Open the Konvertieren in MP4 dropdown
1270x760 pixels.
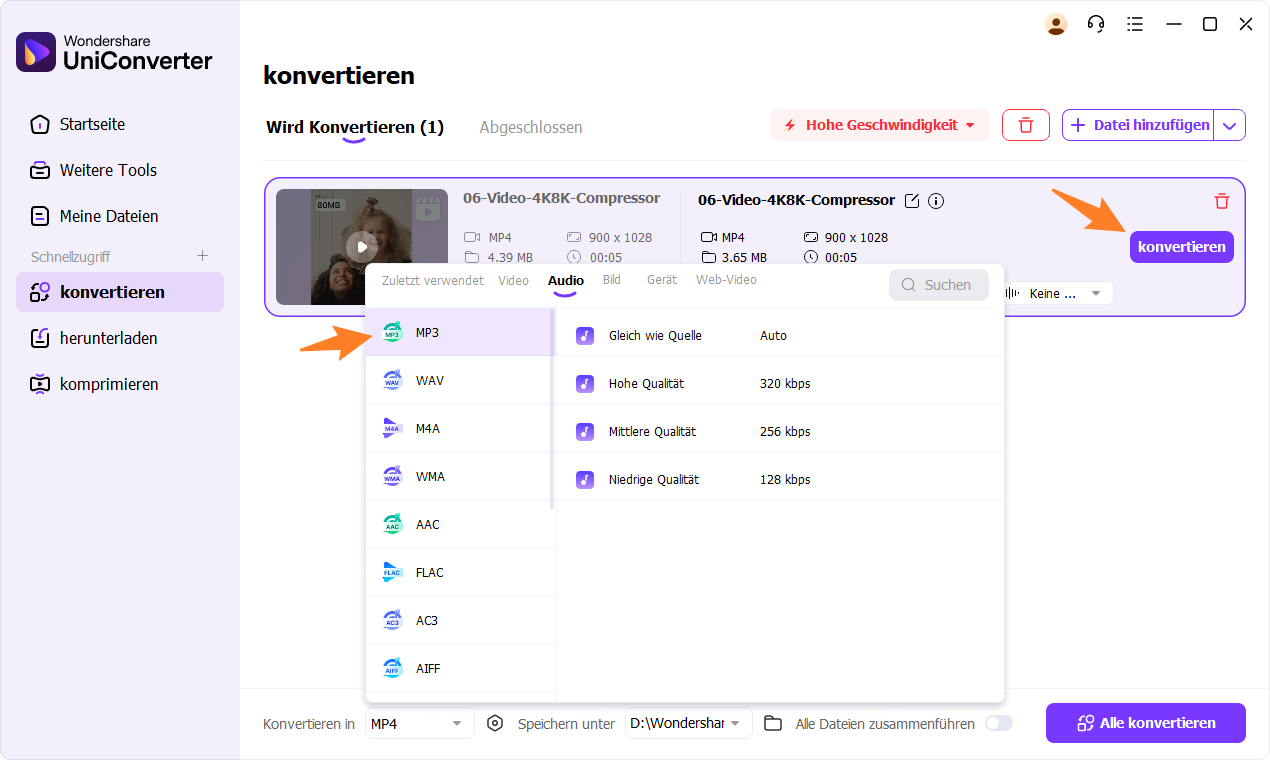coord(420,723)
